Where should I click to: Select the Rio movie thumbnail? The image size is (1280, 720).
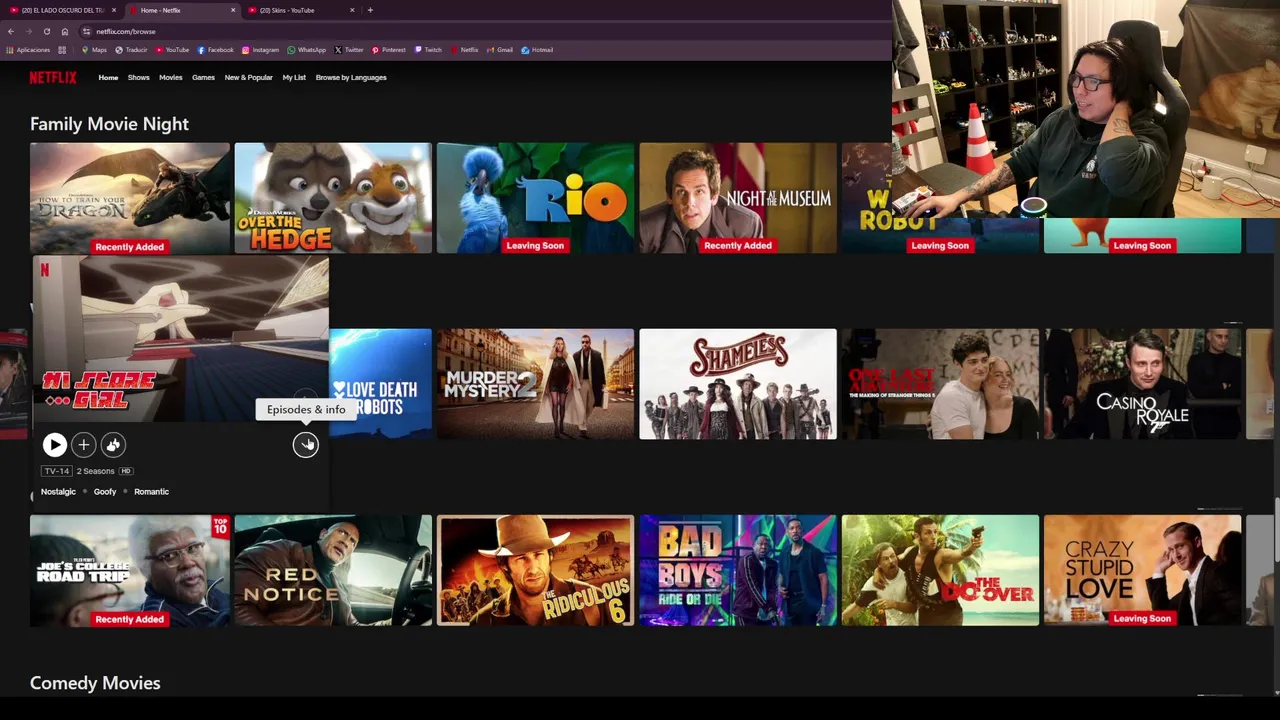click(x=535, y=198)
